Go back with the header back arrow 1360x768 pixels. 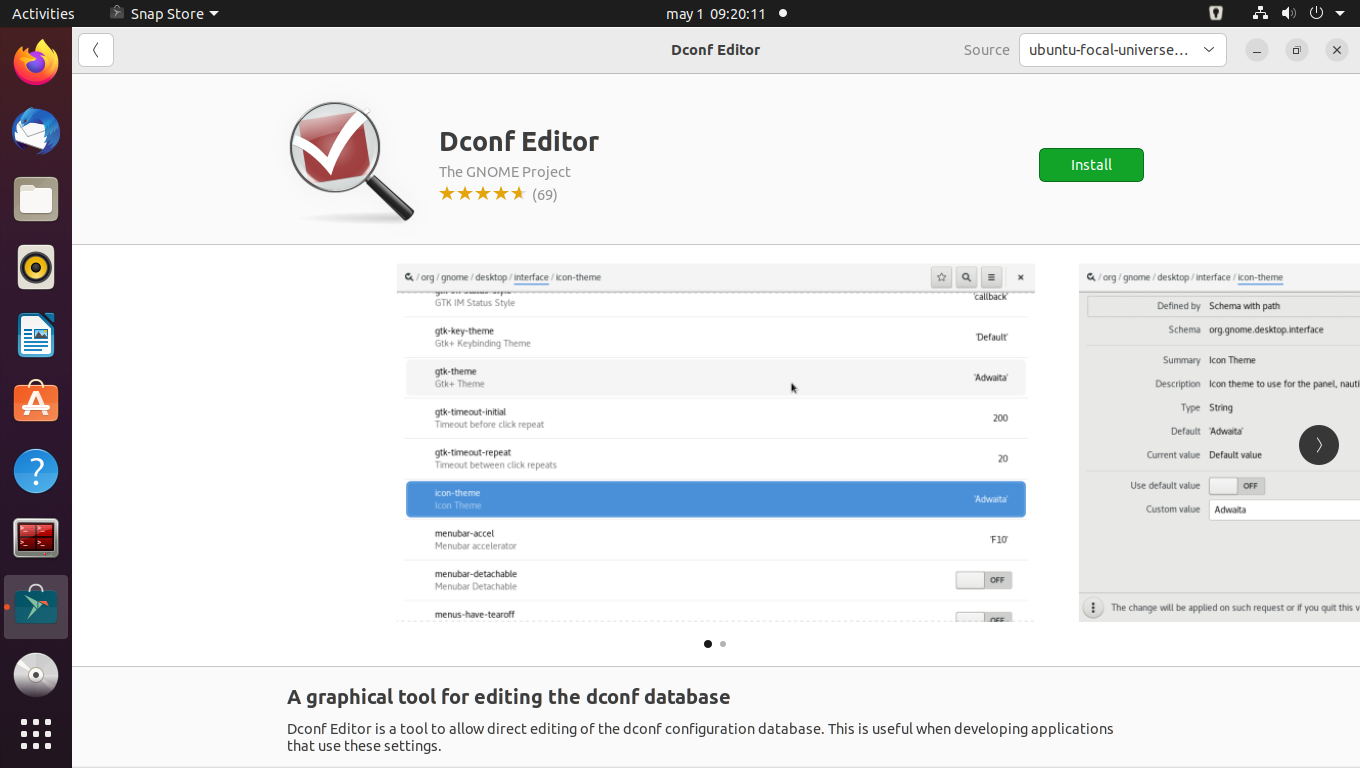click(96, 50)
